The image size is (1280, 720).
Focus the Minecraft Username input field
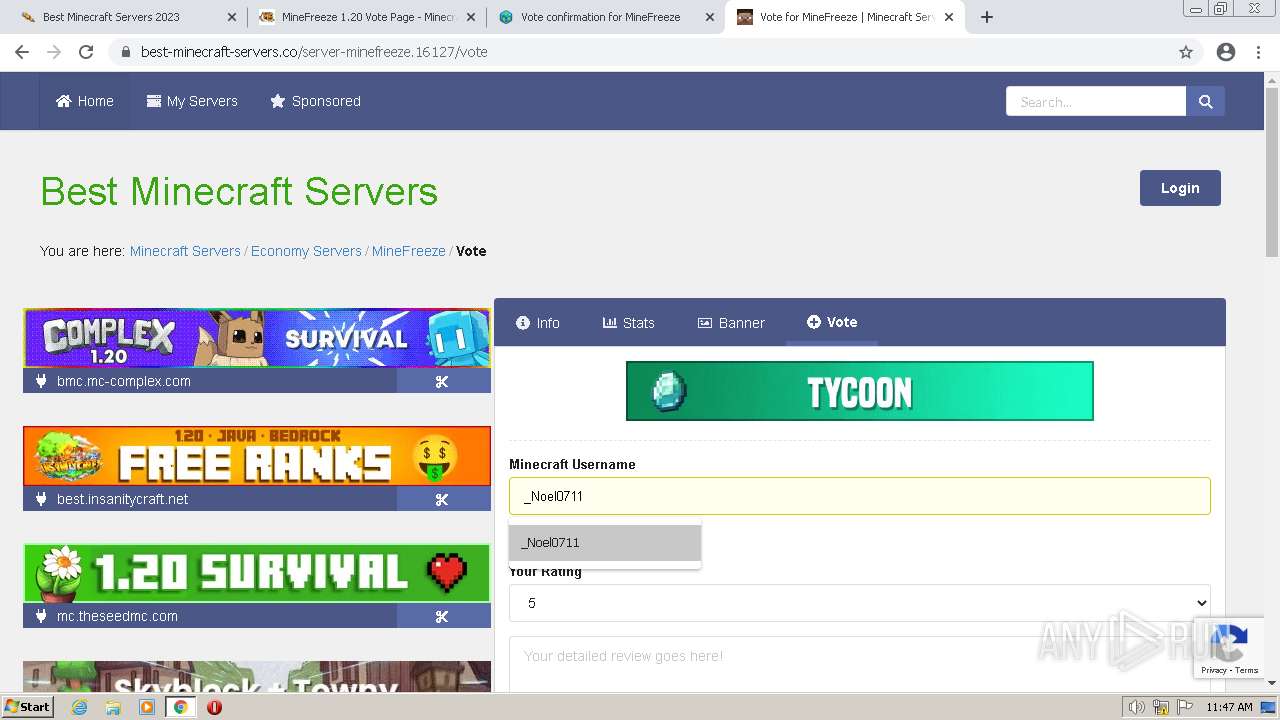[x=859, y=496]
